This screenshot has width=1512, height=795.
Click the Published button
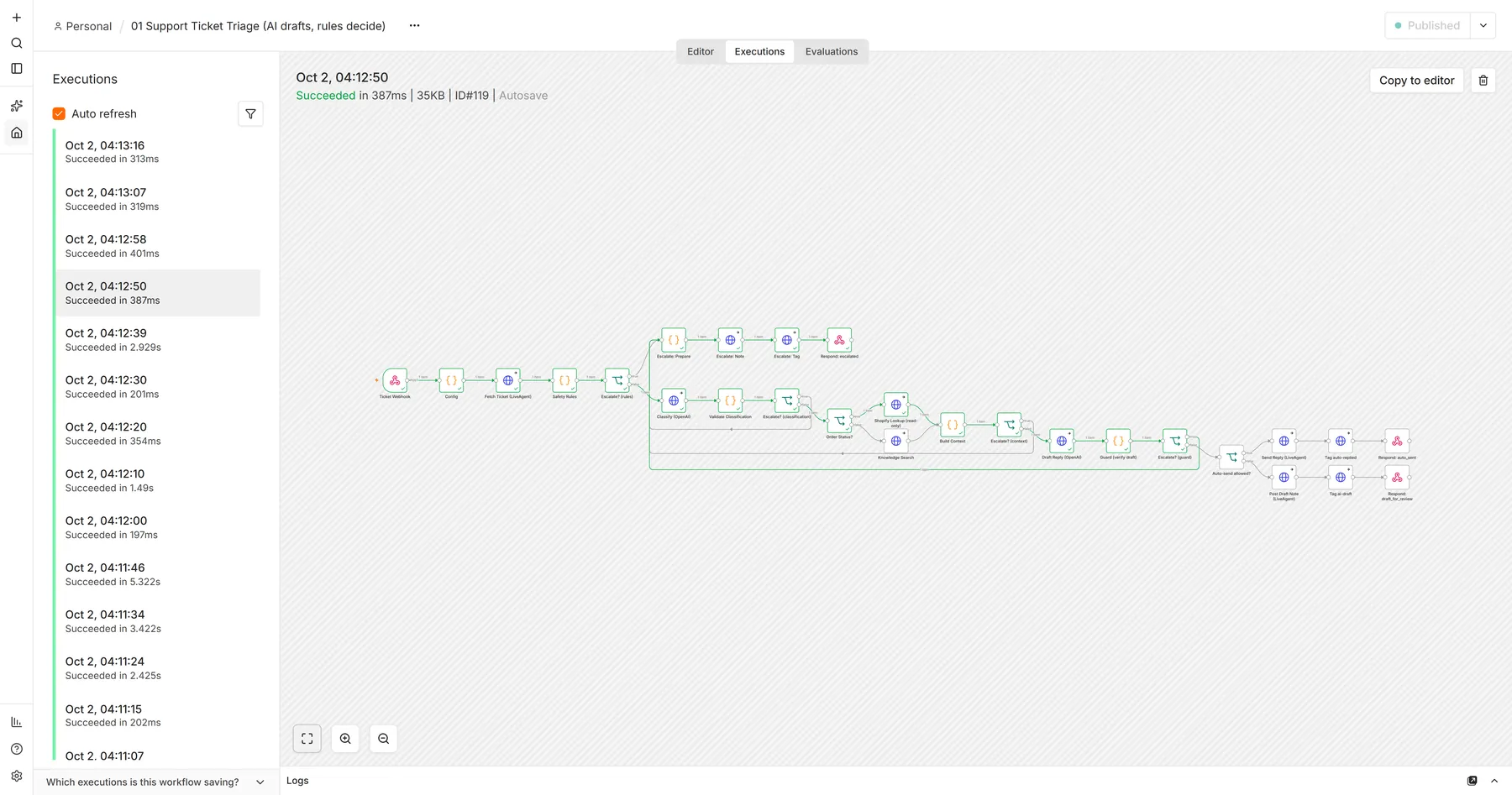[1429, 25]
